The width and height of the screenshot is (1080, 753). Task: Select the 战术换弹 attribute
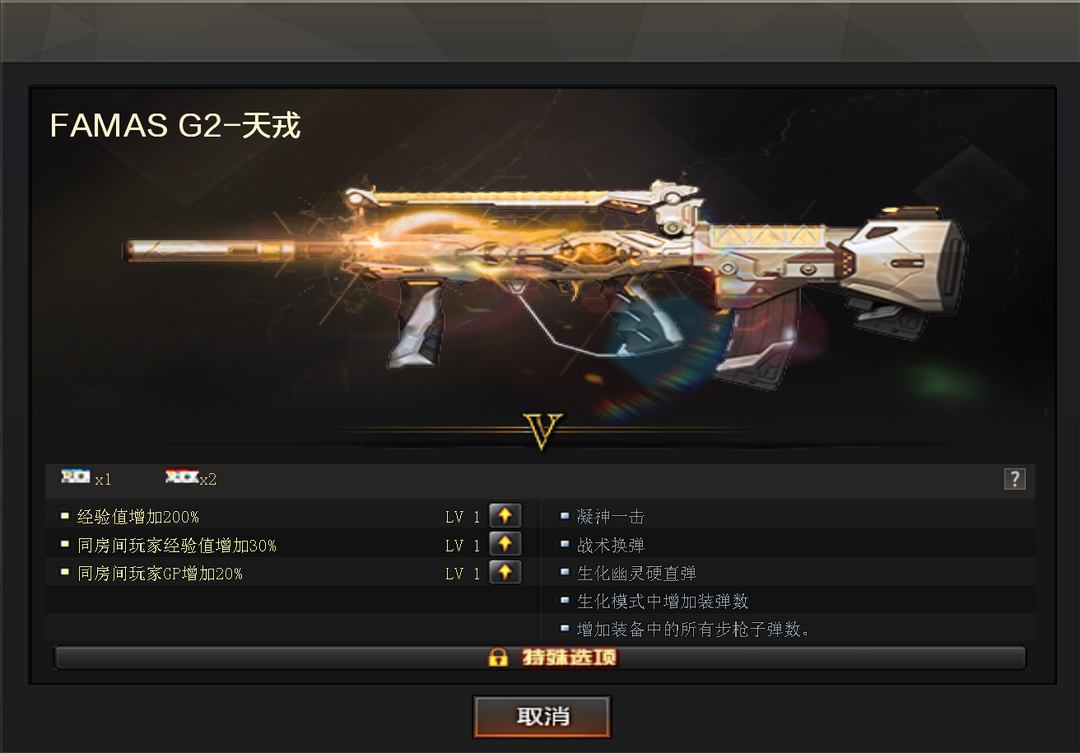(x=610, y=545)
